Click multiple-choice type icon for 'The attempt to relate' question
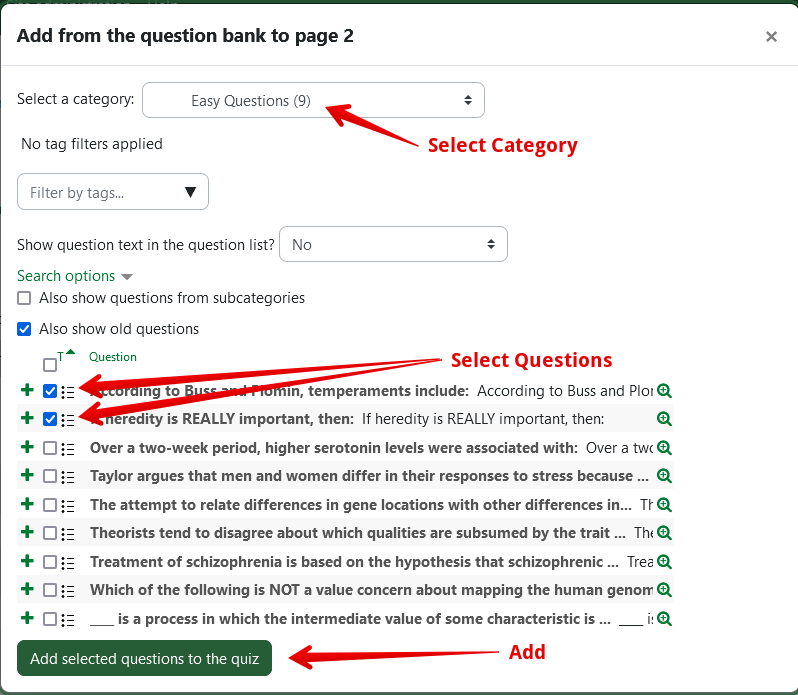Screen dimensions: 798x695 (x=68, y=505)
